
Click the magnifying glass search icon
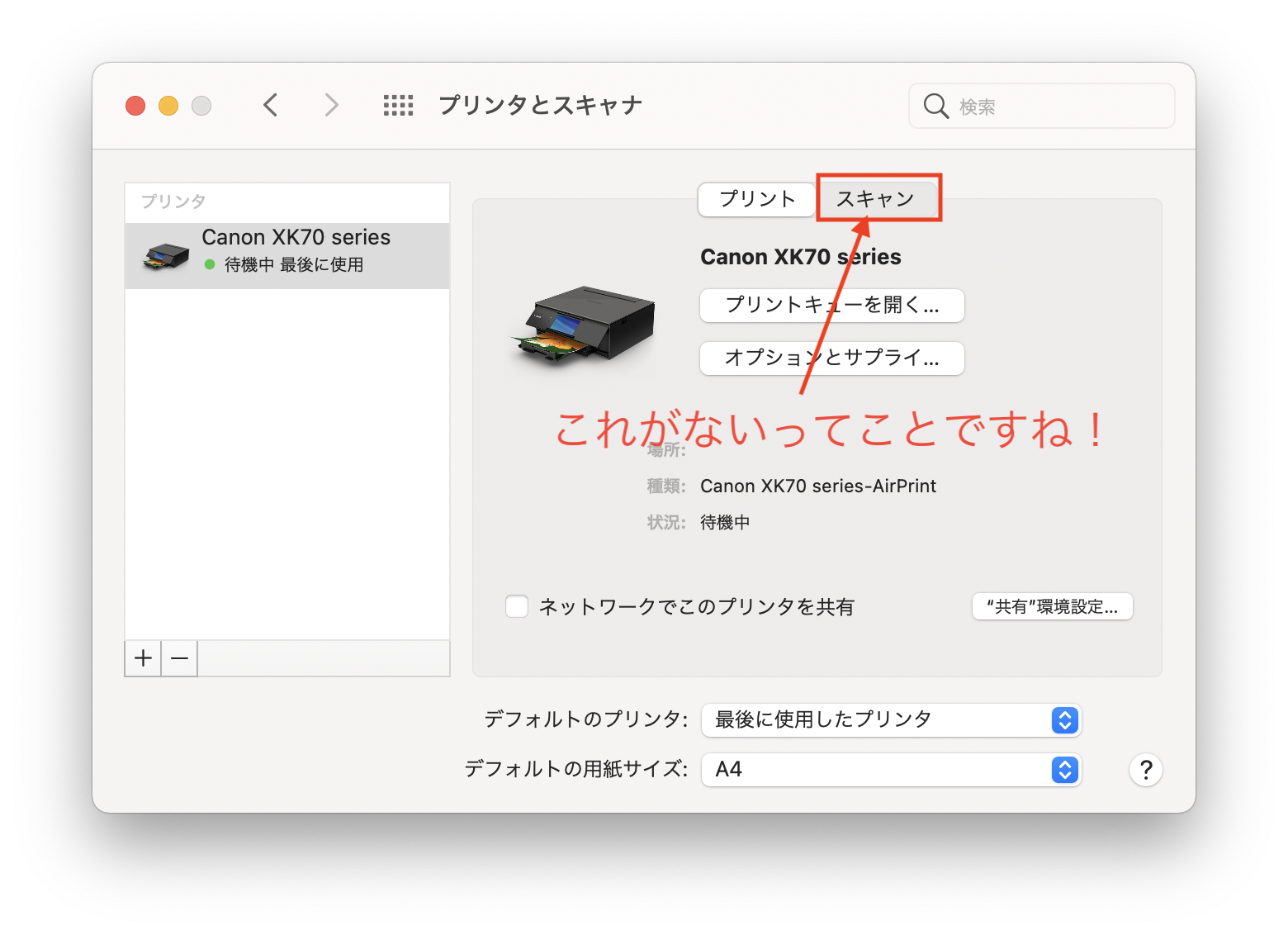935,106
